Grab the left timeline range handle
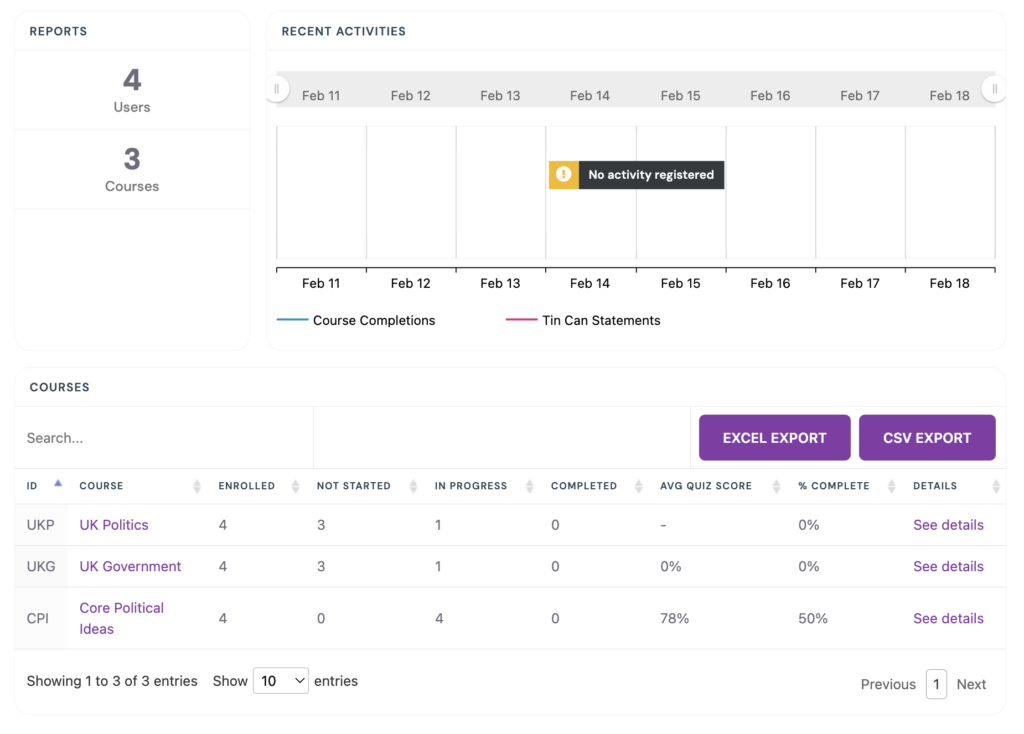1024x734 pixels. [277, 89]
